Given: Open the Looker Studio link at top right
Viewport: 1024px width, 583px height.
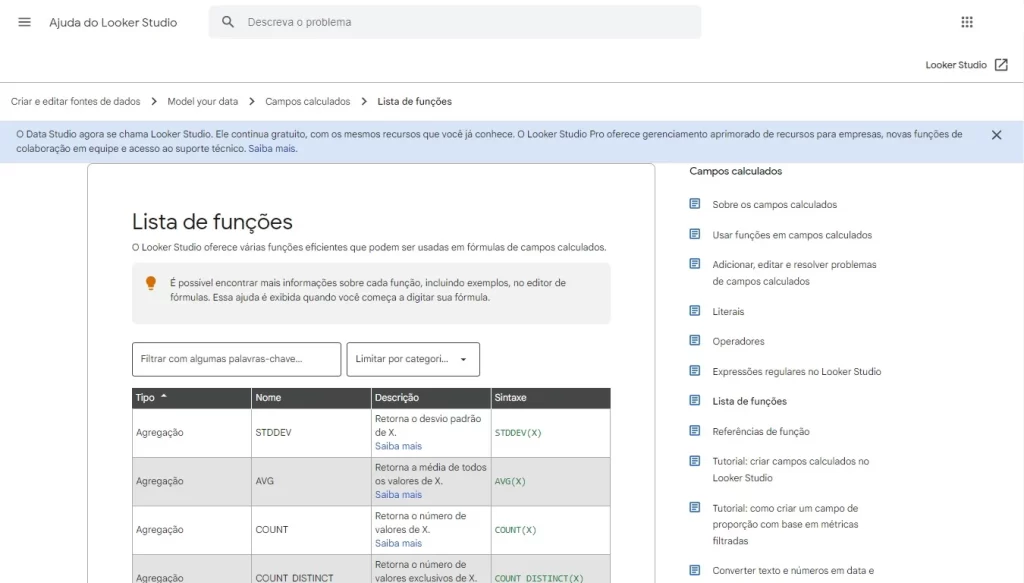Looking at the screenshot, I should pos(956,65).
